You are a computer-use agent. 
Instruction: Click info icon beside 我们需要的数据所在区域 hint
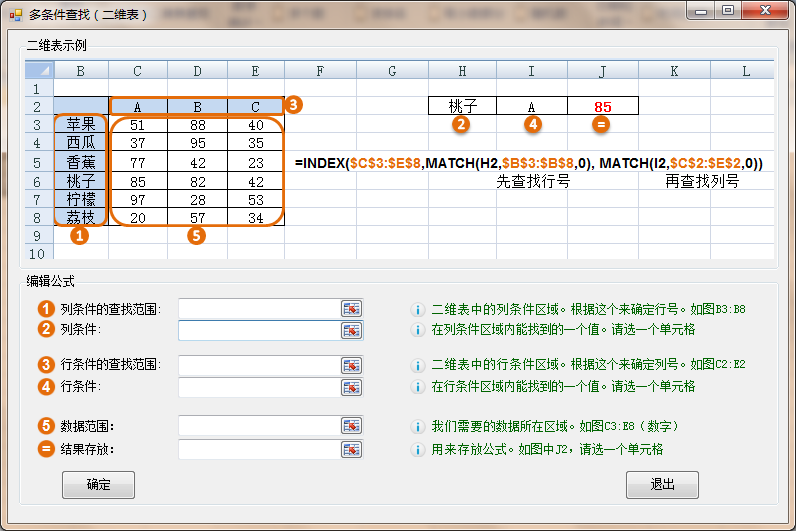pos(419,427)
